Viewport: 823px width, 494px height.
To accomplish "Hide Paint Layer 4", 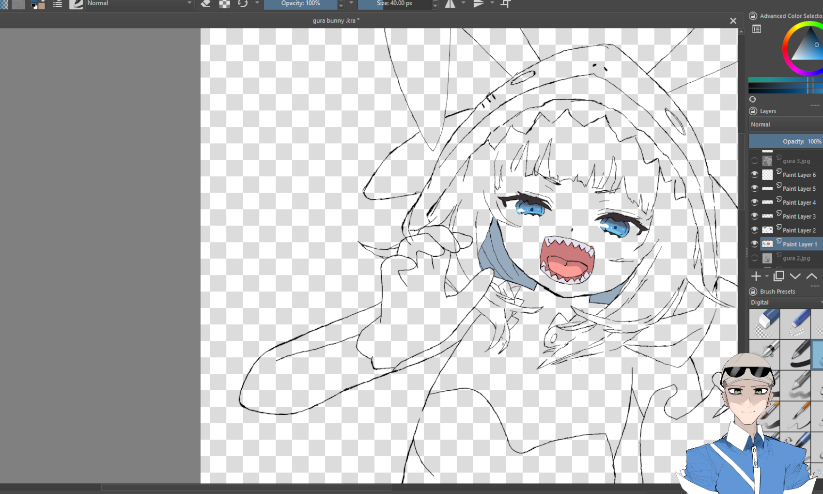I will point(754,202).
